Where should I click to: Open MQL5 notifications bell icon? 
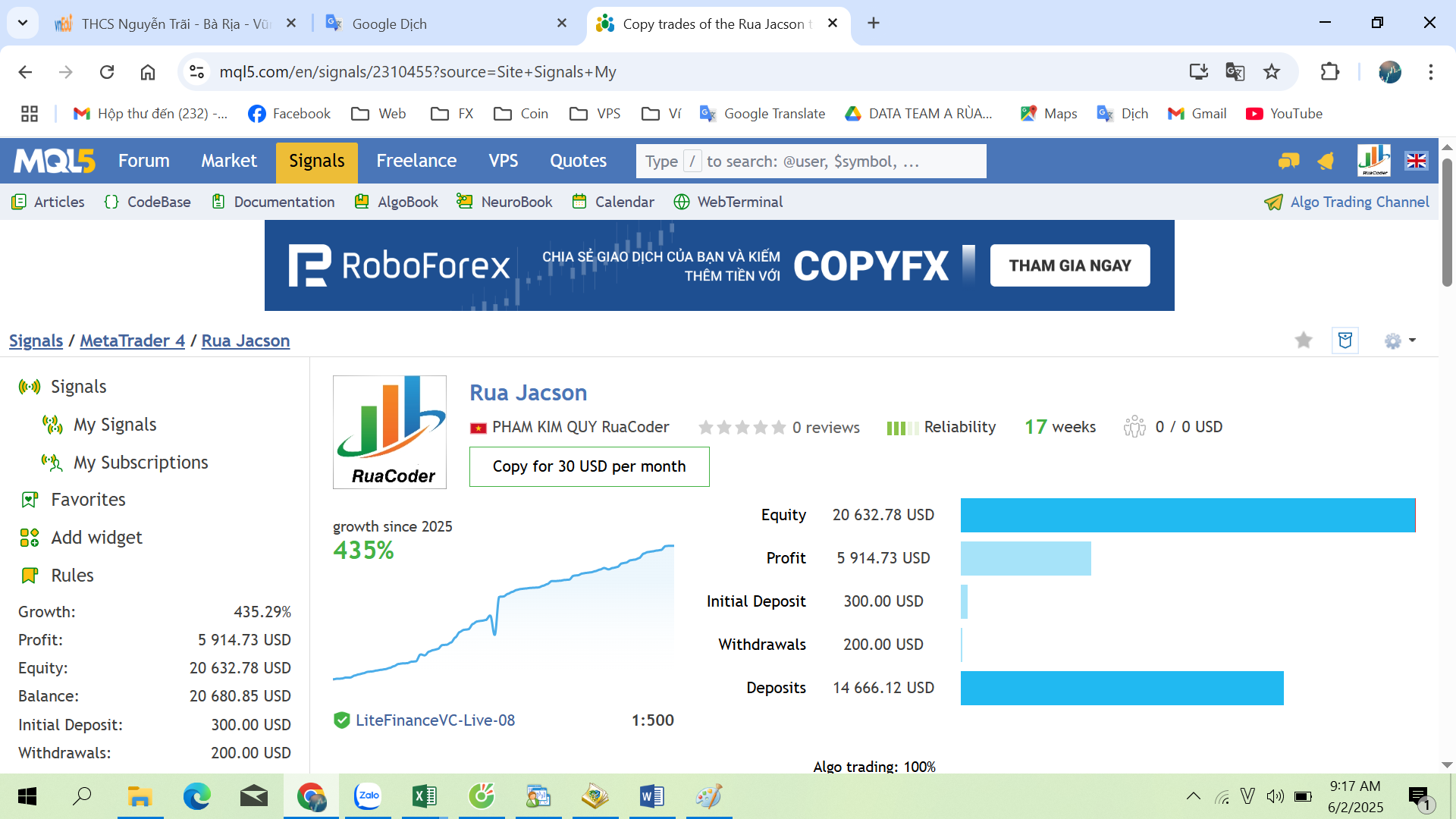(x=1326, y=161)
